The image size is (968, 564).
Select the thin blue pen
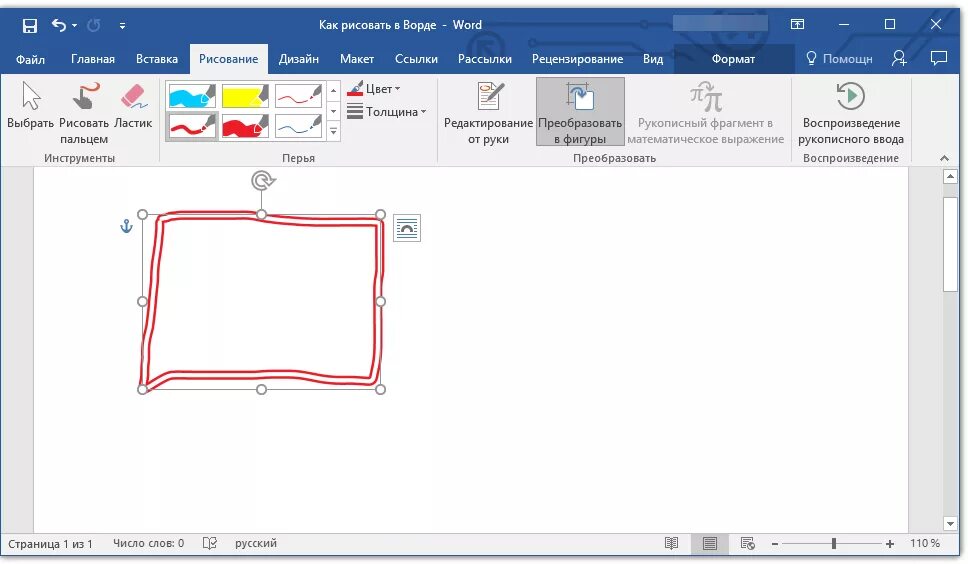(298, 126)
